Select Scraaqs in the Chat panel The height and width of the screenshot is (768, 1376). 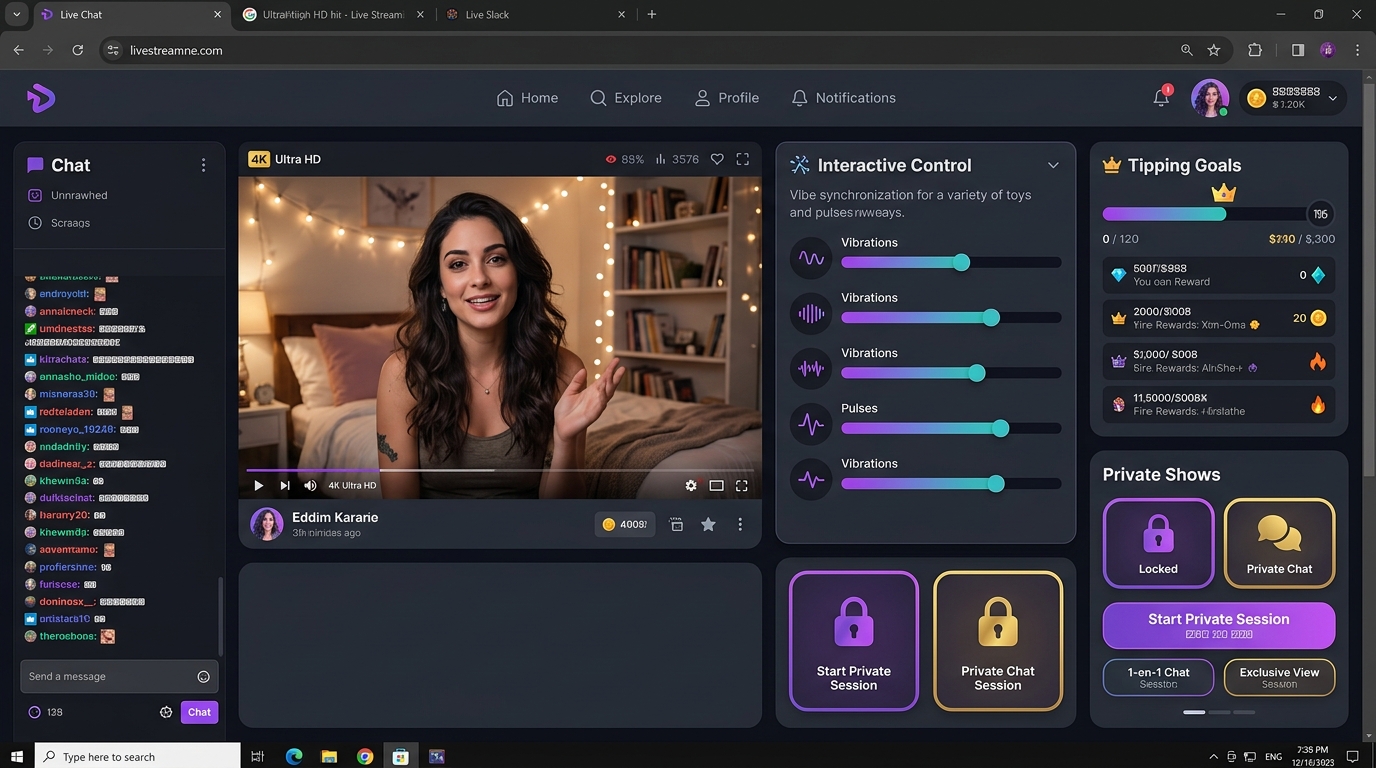(59, 223)
